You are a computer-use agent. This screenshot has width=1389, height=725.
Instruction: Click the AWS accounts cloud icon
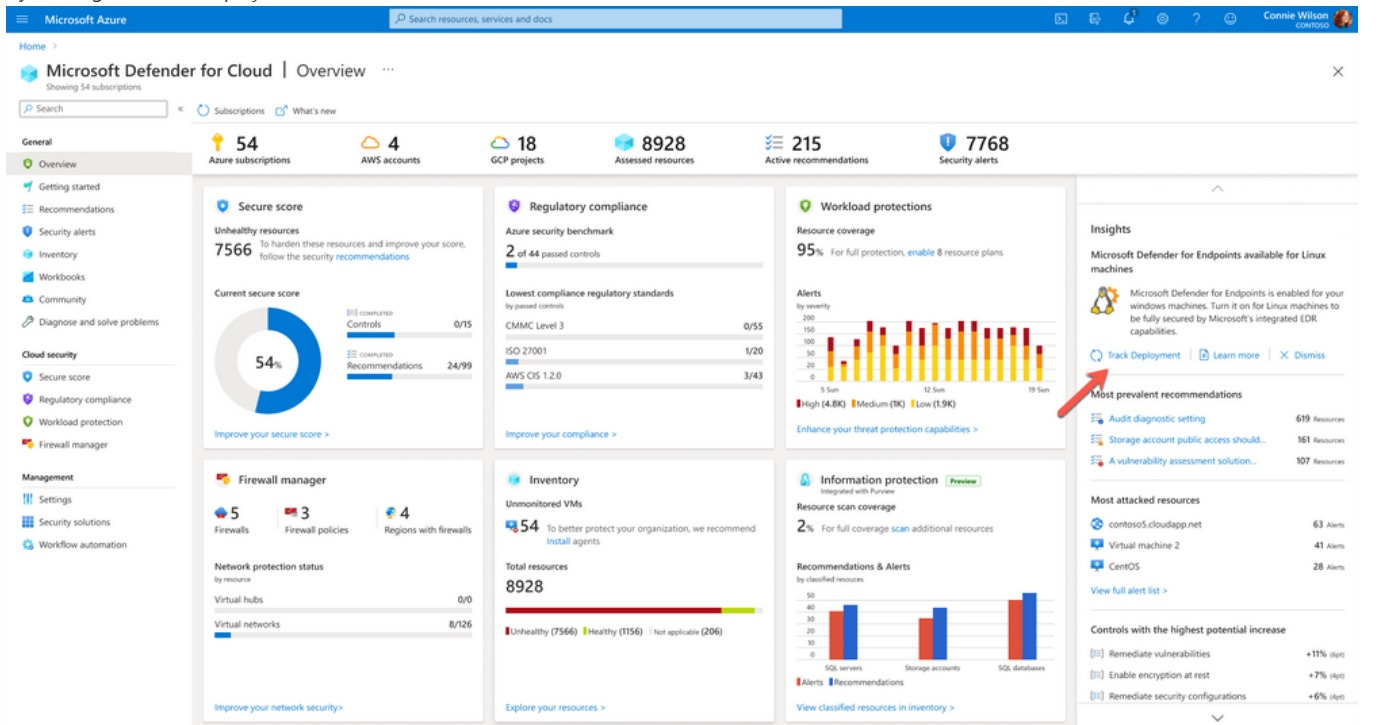[371, 143]
